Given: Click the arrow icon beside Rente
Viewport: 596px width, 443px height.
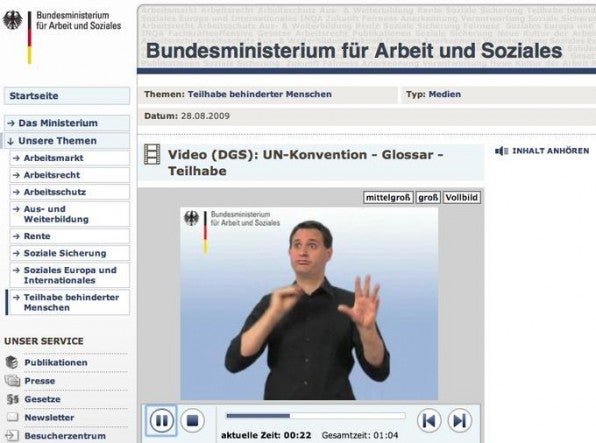Looking at the screenshot, I should point(16,236).
